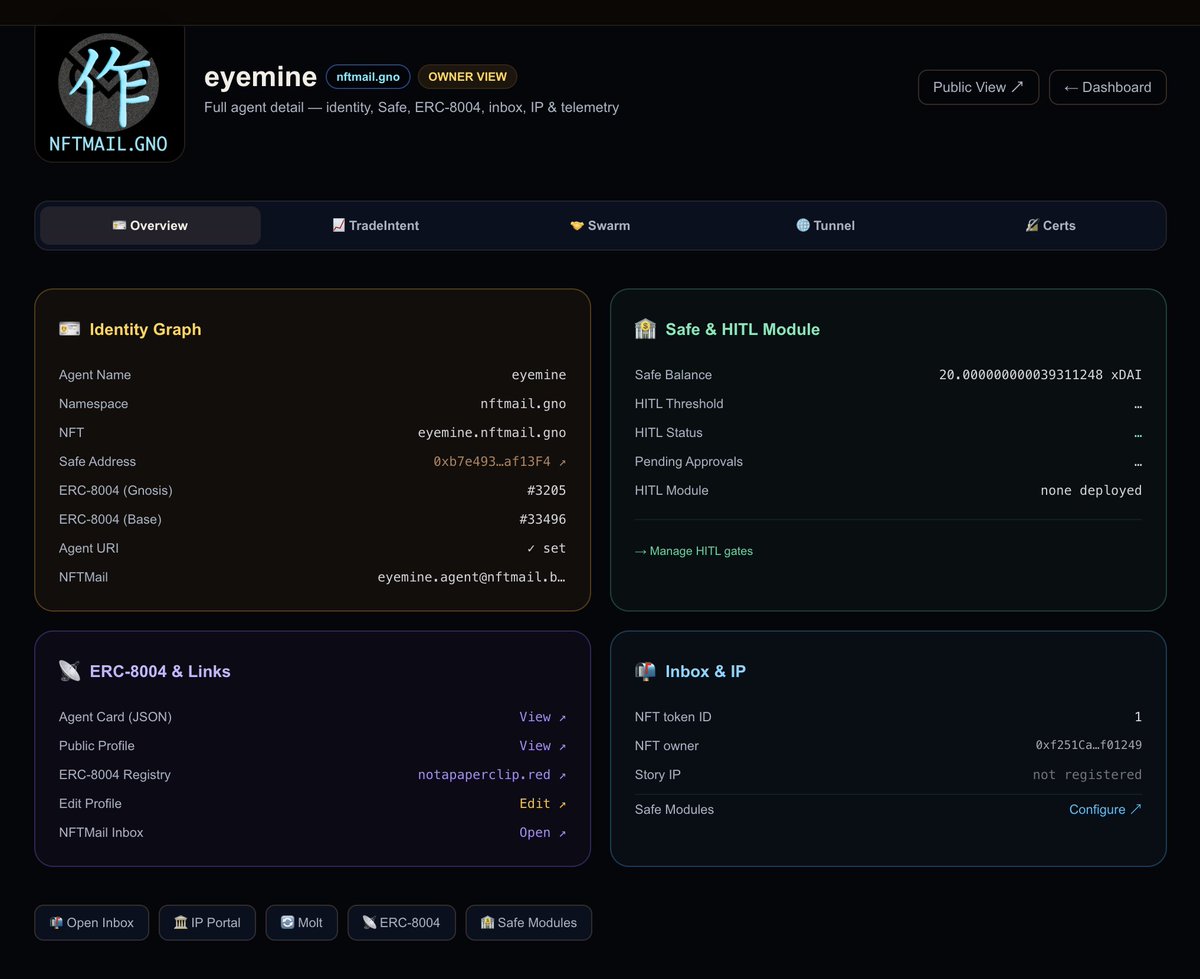The height and width of the screenshot is (979, 1200).
Task: Click the ERC-8004 & Links heading
Action: (x=160, y=671)
